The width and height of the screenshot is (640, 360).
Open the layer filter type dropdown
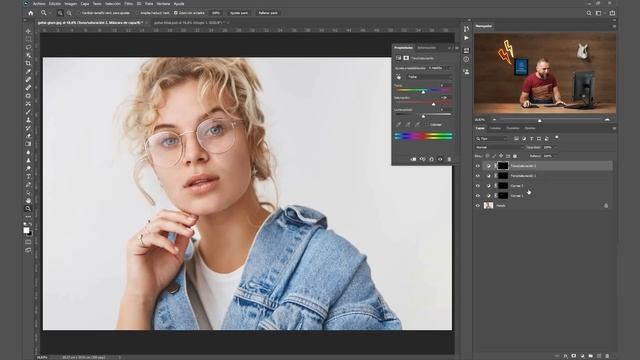(x=493, y=139)
